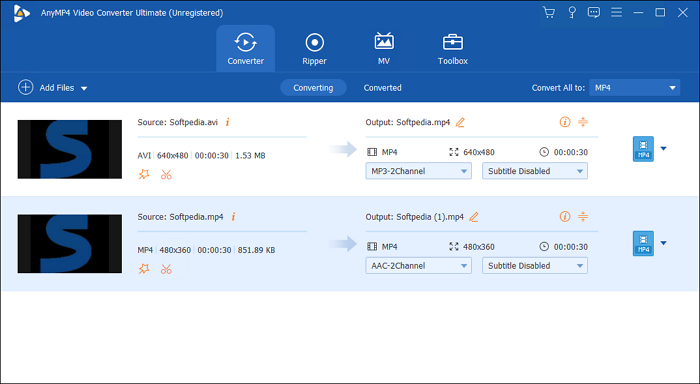Open the effects editor for Softpedia.mp4
The height and width of the screenshot is (384, 700).
144,269
